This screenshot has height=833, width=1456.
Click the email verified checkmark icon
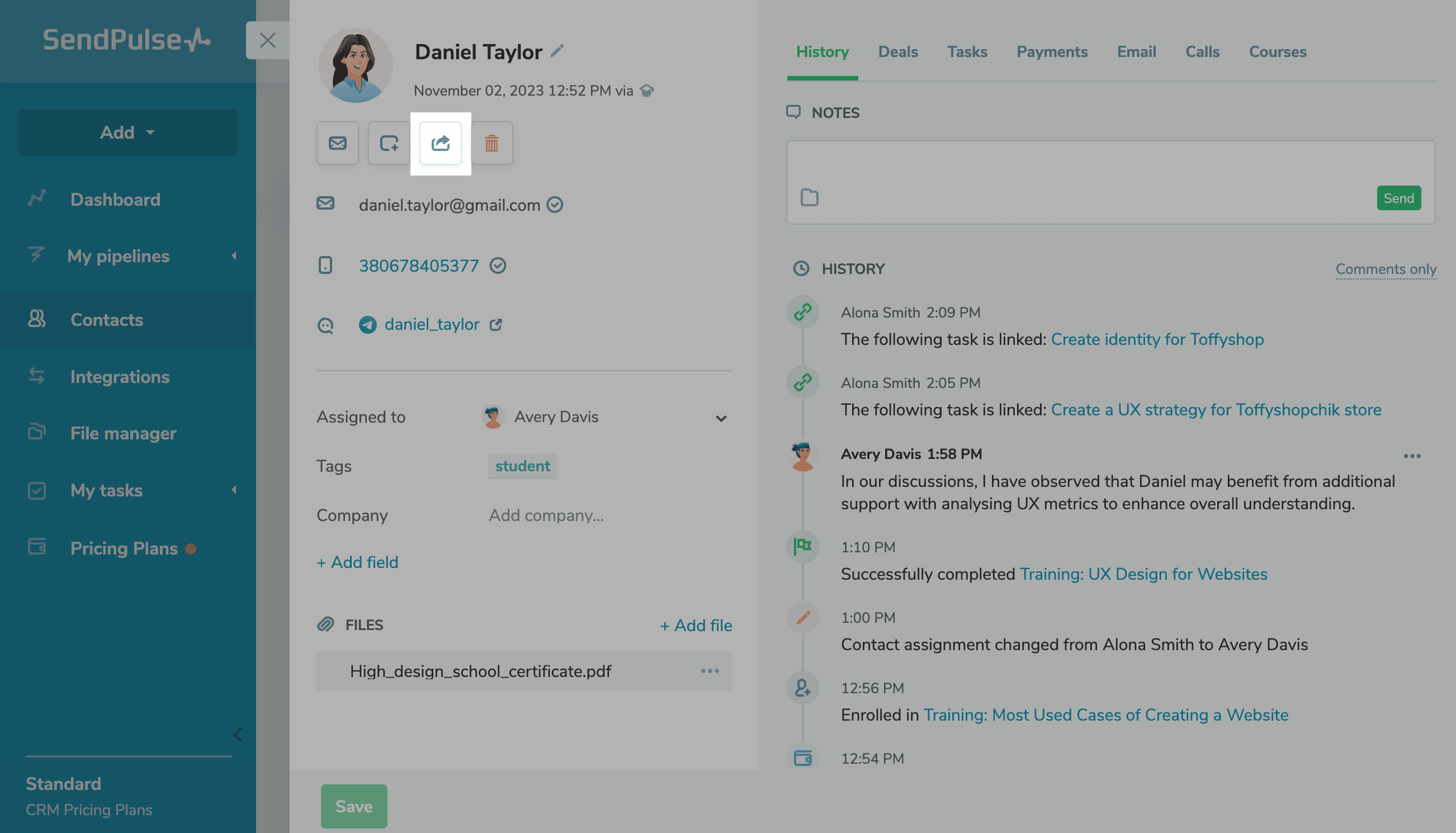(x=555, y=205)
